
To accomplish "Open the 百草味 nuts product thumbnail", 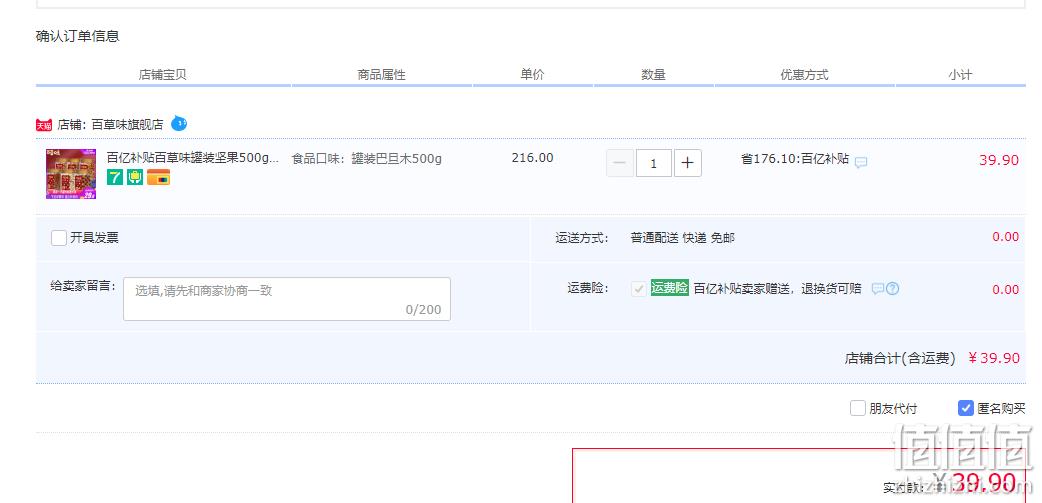I will [x=70, y=174].
